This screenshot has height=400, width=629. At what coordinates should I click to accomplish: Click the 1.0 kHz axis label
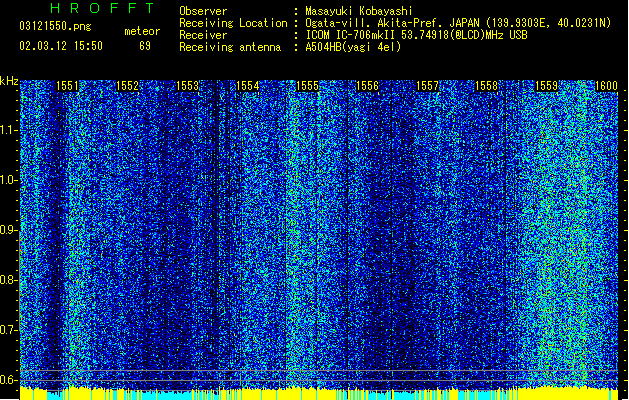(x=9, y=180)
